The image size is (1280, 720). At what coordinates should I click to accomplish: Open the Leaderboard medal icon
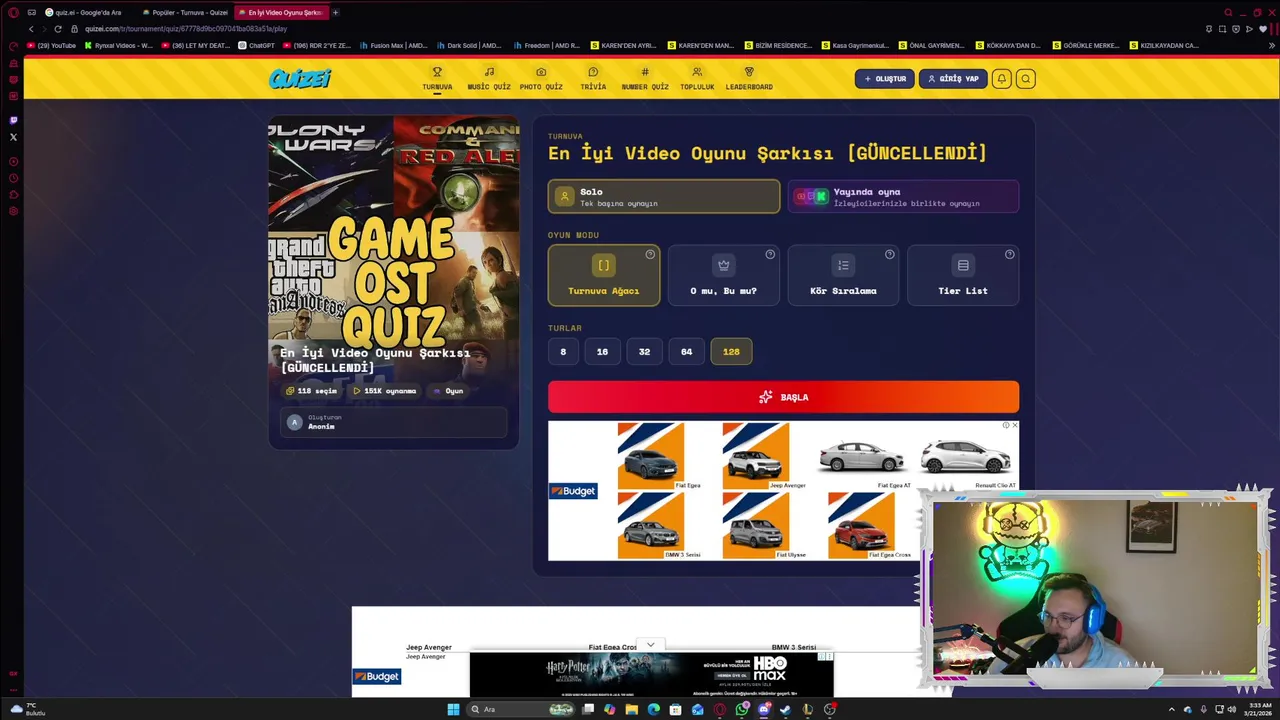click(x=749, y=72)
